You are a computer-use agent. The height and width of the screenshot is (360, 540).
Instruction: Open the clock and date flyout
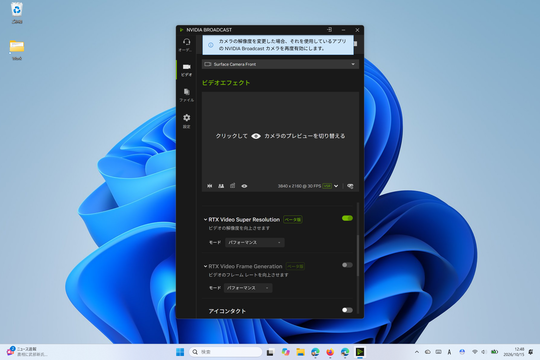(x=513, y=352)
